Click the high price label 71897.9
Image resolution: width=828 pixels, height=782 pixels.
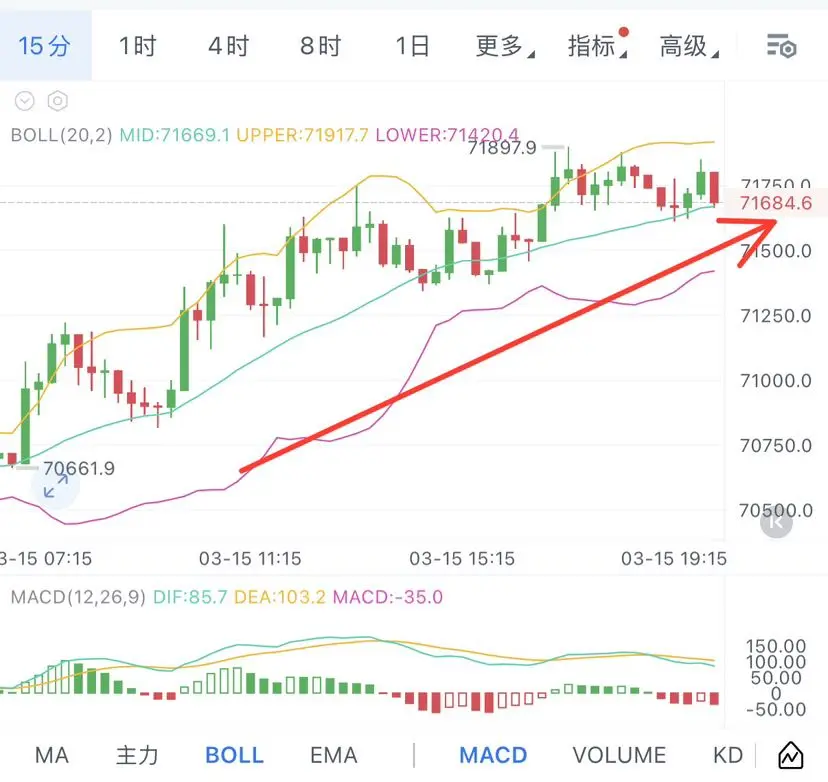tap(502, 148)
